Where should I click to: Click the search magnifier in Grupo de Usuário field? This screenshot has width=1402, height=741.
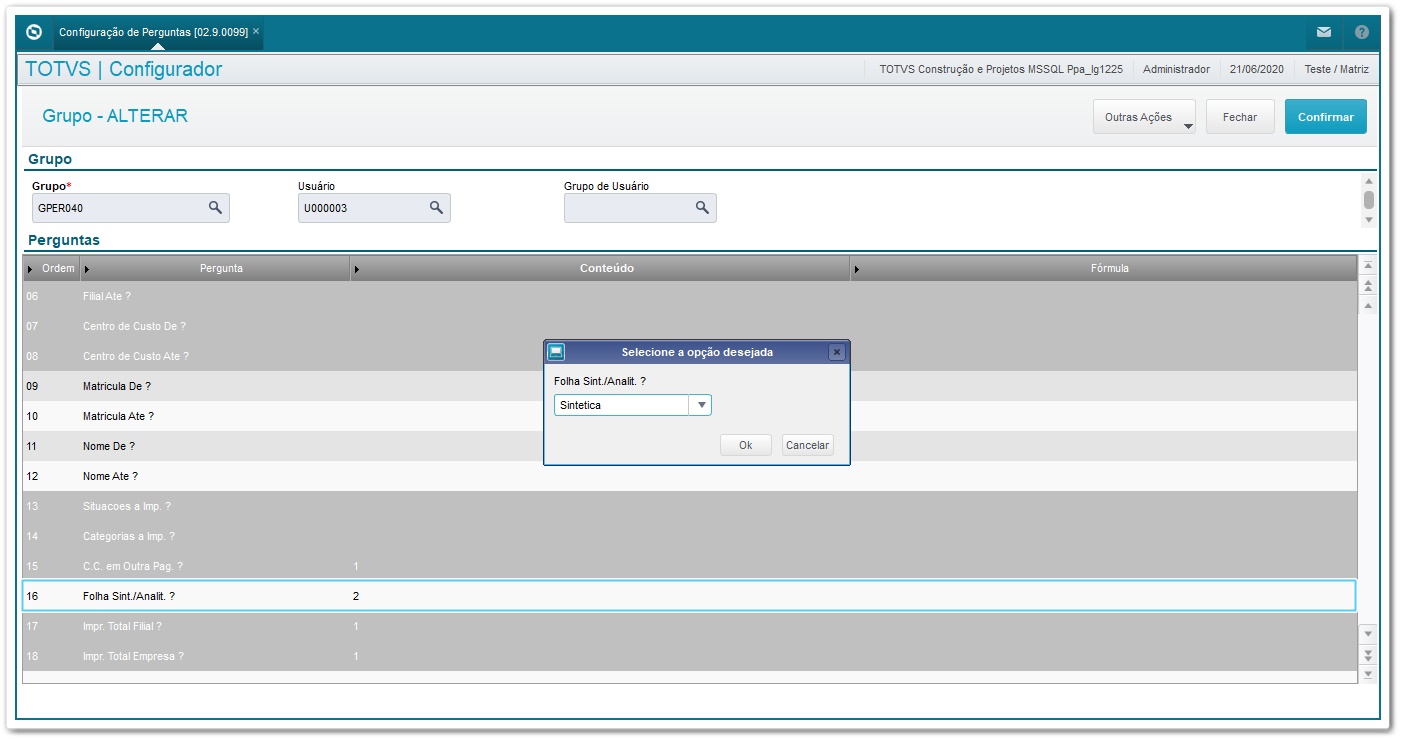tap(702, 207)
